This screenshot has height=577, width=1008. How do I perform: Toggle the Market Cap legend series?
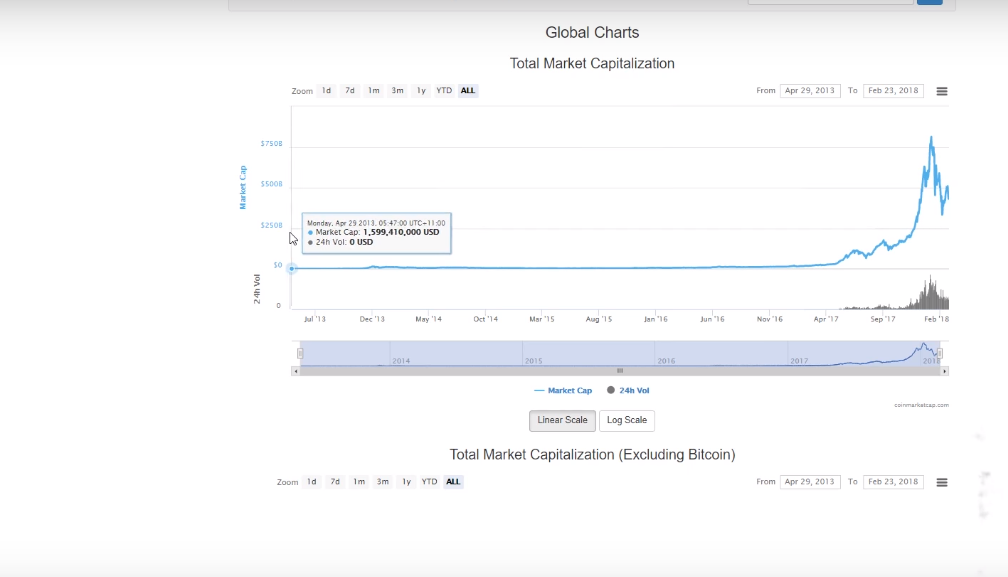[x=563, y=390]
